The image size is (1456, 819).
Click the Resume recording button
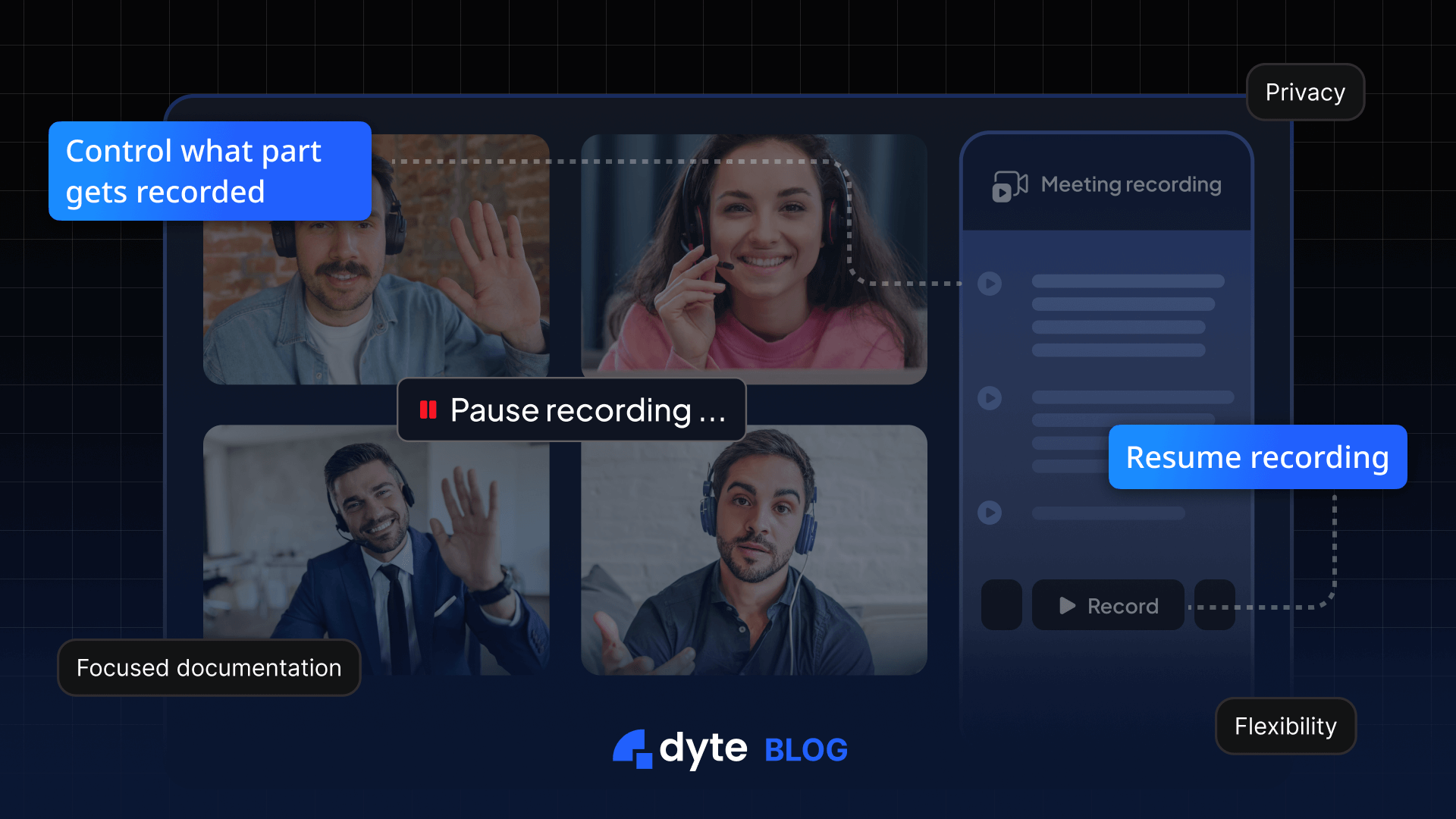click(x=1257, y=457)
